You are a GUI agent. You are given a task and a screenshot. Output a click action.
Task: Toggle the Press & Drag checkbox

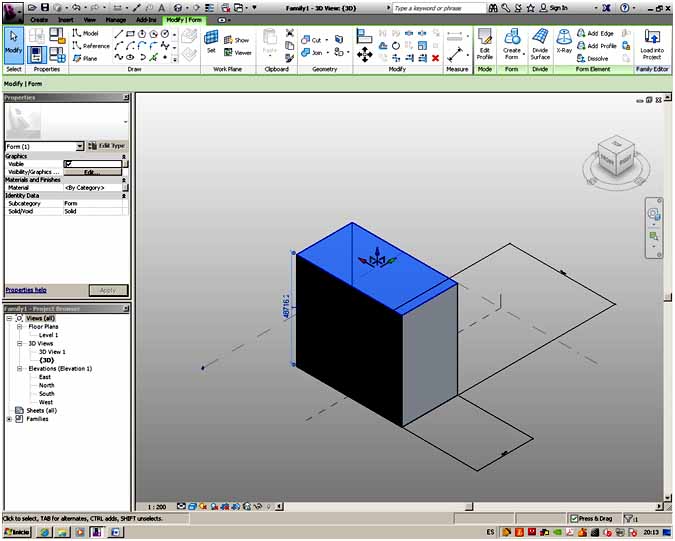tap(573, 518)
